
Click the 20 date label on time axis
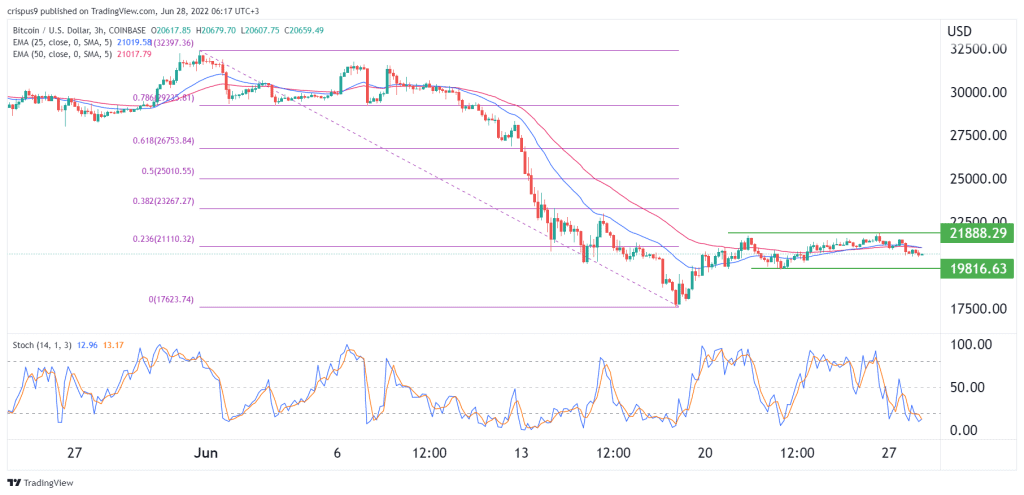coord(707,453)
